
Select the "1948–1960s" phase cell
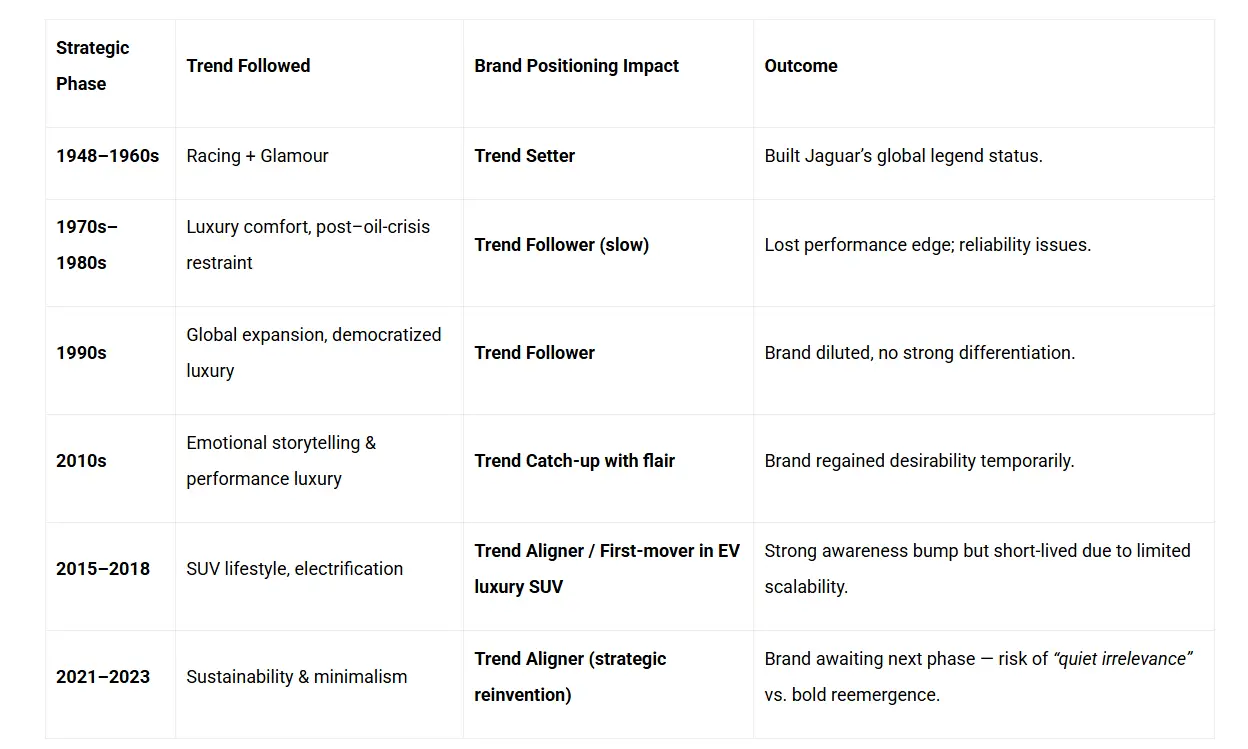tap(107, 156)
